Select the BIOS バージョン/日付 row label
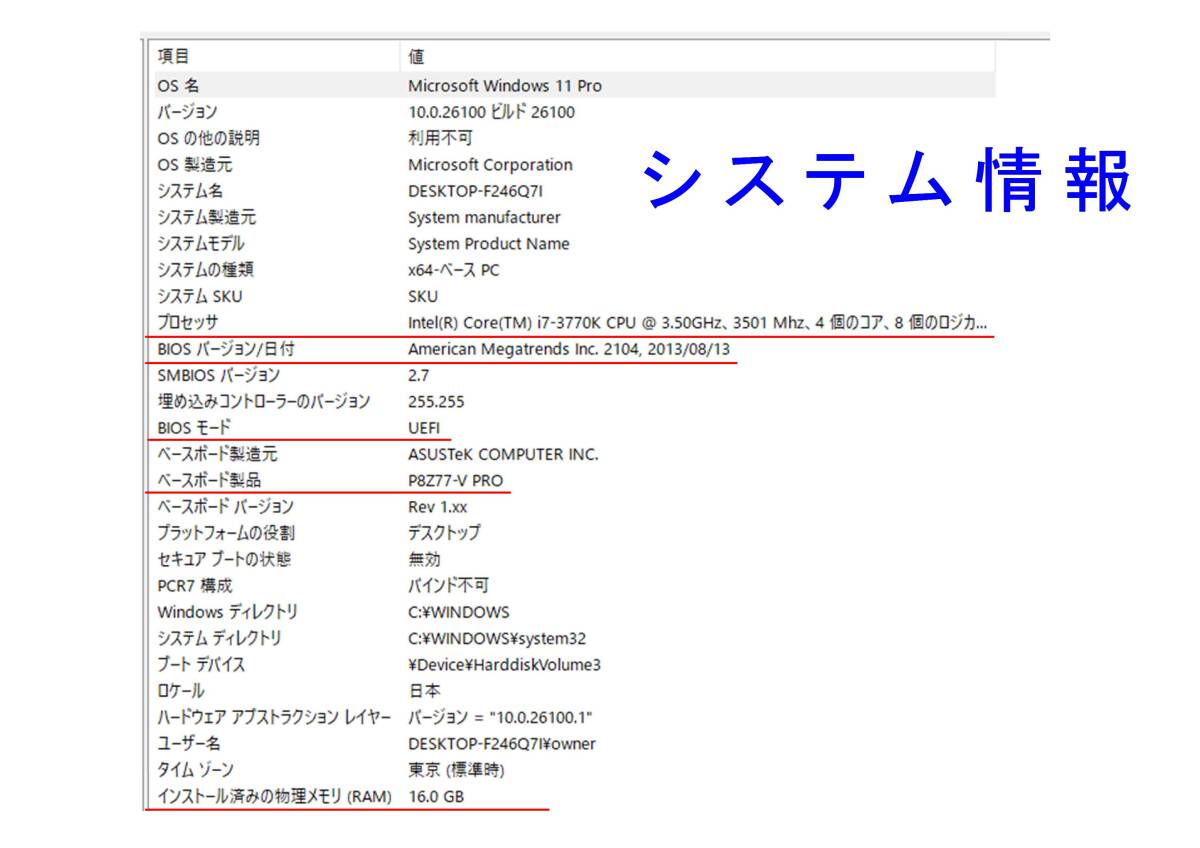The width and height of the screenshot is (1200, 848). [x=226, y=349]
